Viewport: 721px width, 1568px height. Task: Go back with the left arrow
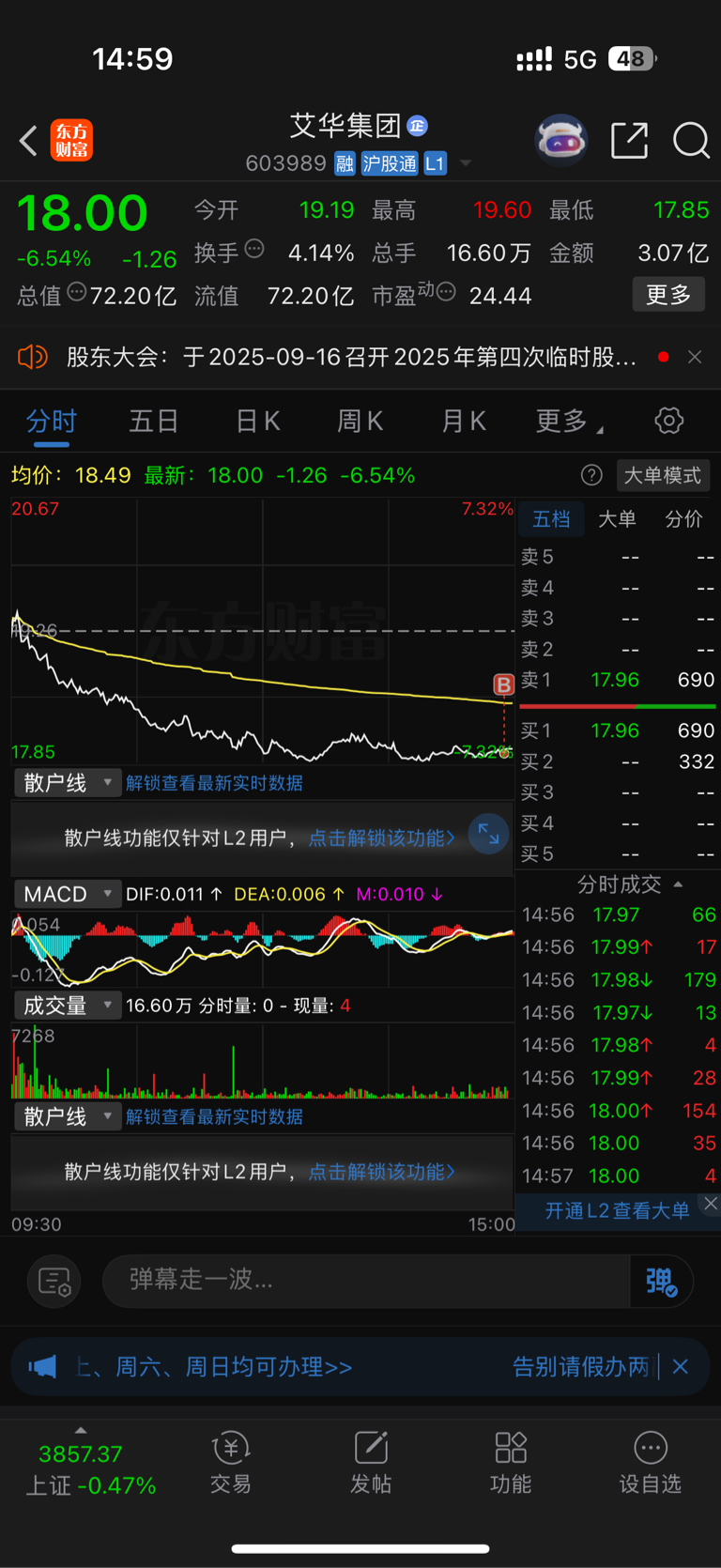[28, 141]
